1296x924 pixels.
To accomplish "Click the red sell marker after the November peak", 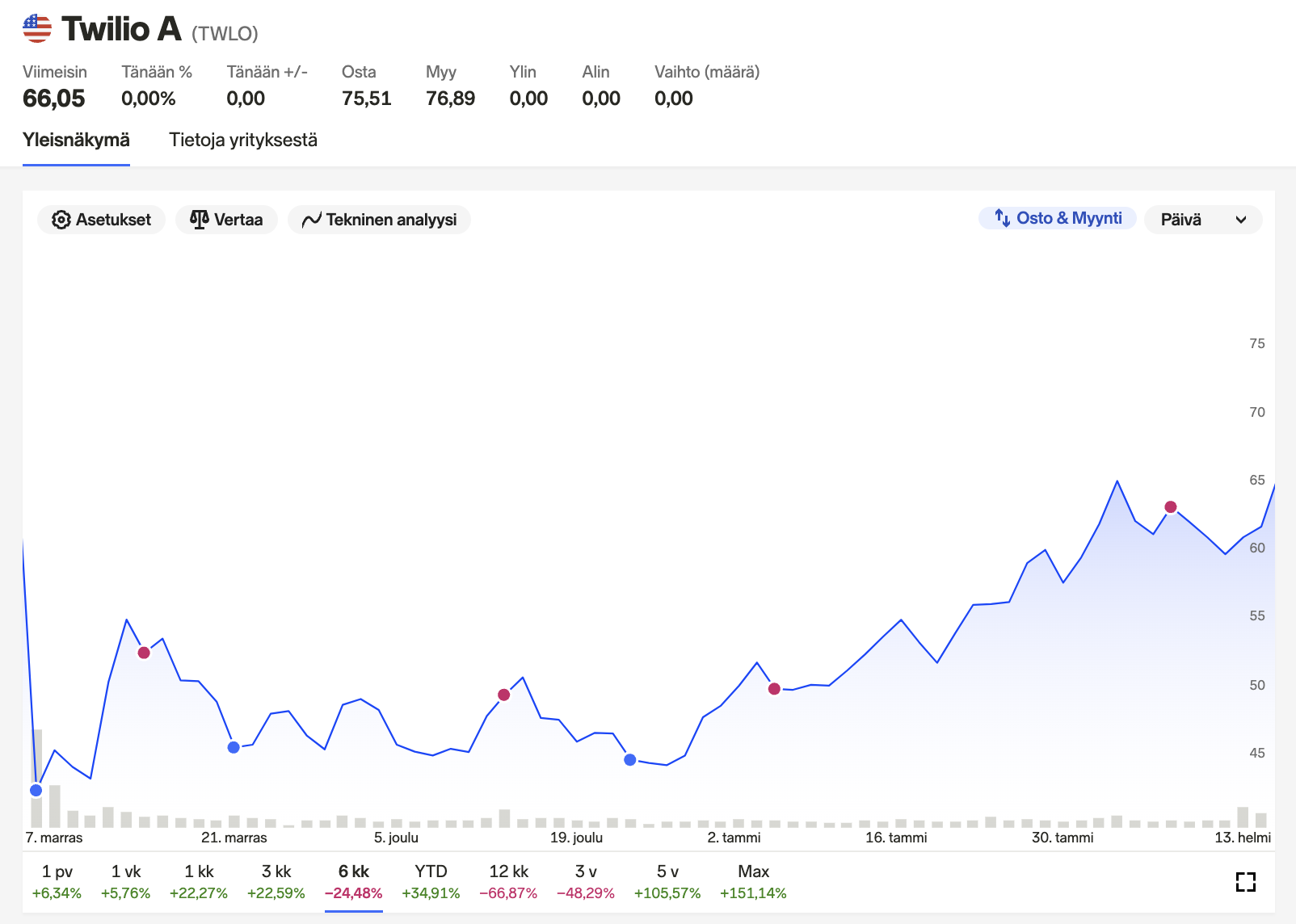I will pyautogui.click(x=144, y=653).
